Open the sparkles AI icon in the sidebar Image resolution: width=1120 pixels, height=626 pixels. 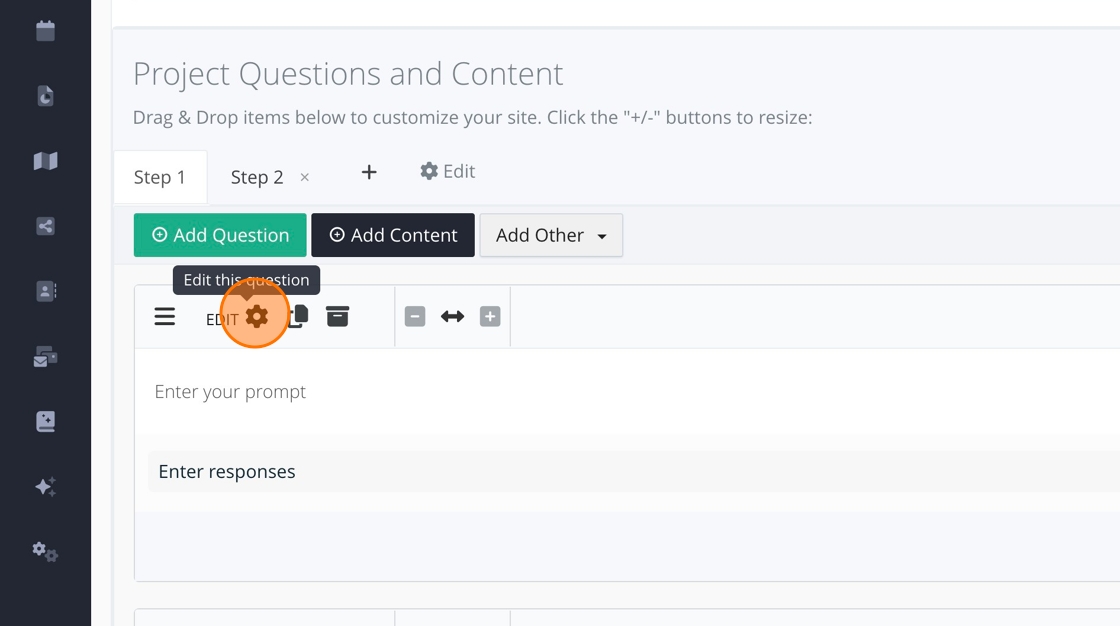[45, 487]
